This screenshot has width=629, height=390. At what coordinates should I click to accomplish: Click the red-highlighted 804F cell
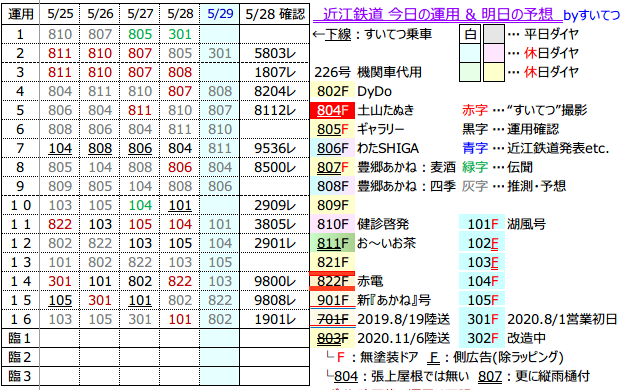333,110
